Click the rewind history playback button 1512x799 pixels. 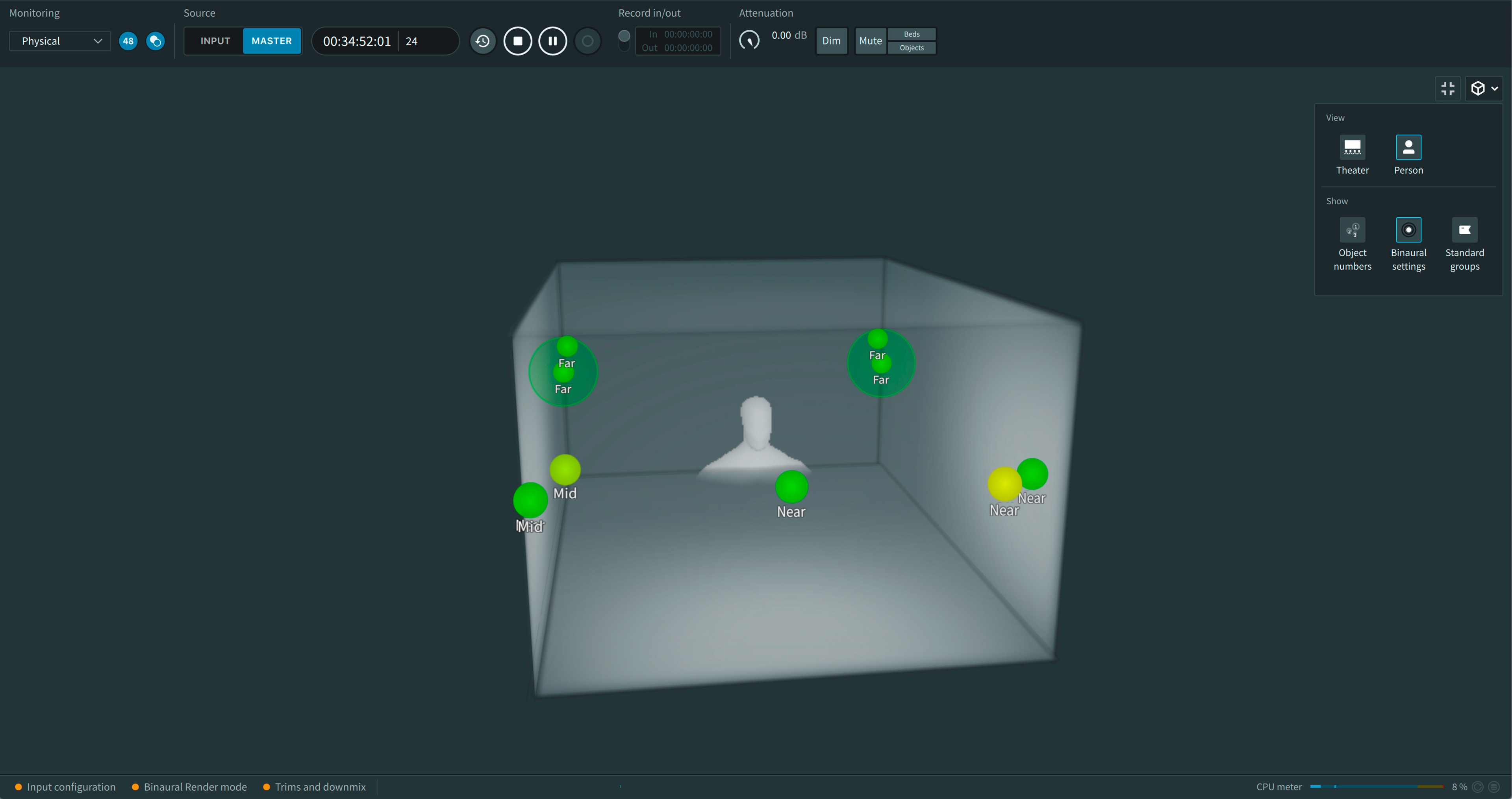click(x=482, y=41)
